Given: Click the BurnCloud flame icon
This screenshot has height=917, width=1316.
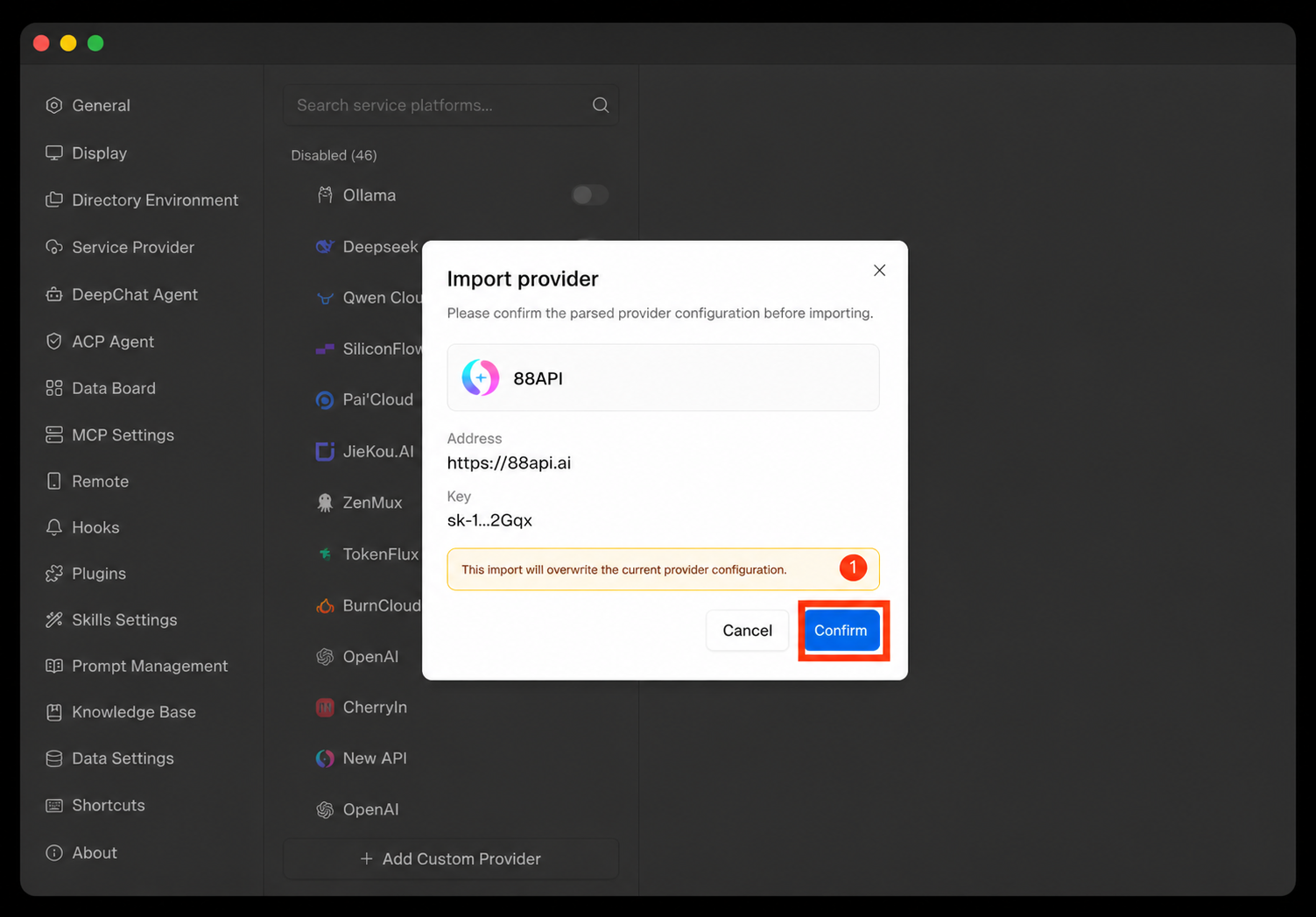Looking at the screenshot, I should pos(325,605).
